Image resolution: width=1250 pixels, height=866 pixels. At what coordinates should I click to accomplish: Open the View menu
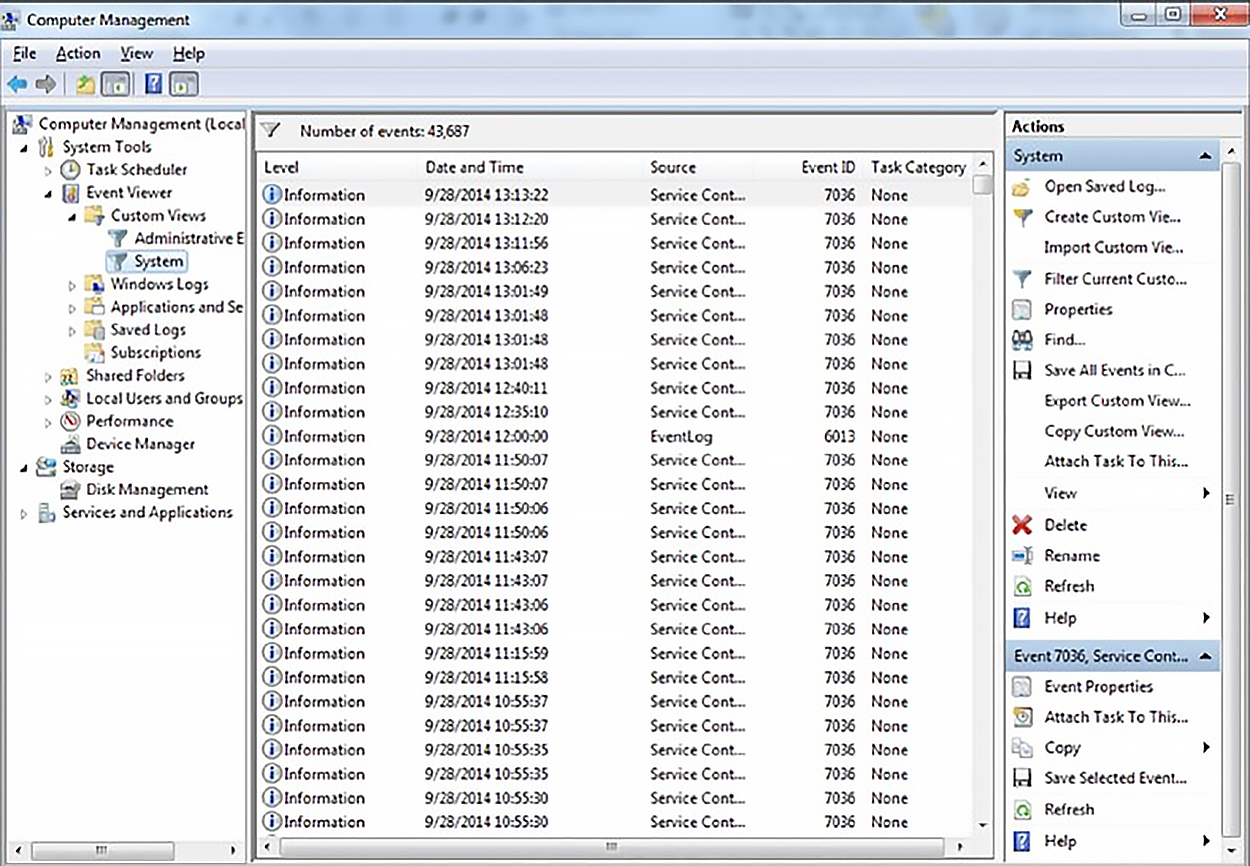(135, 53)
